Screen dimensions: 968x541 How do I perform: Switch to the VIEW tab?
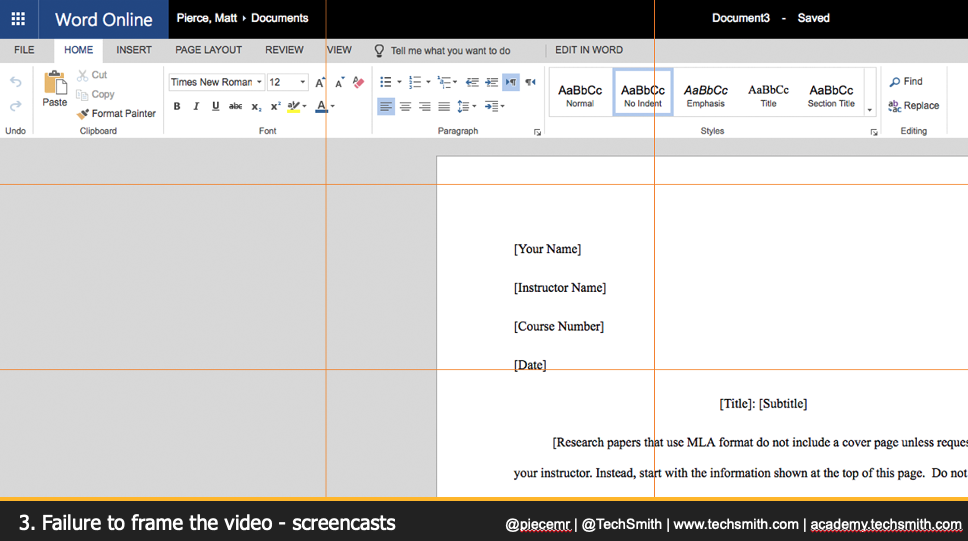click(x=339, y=50)
